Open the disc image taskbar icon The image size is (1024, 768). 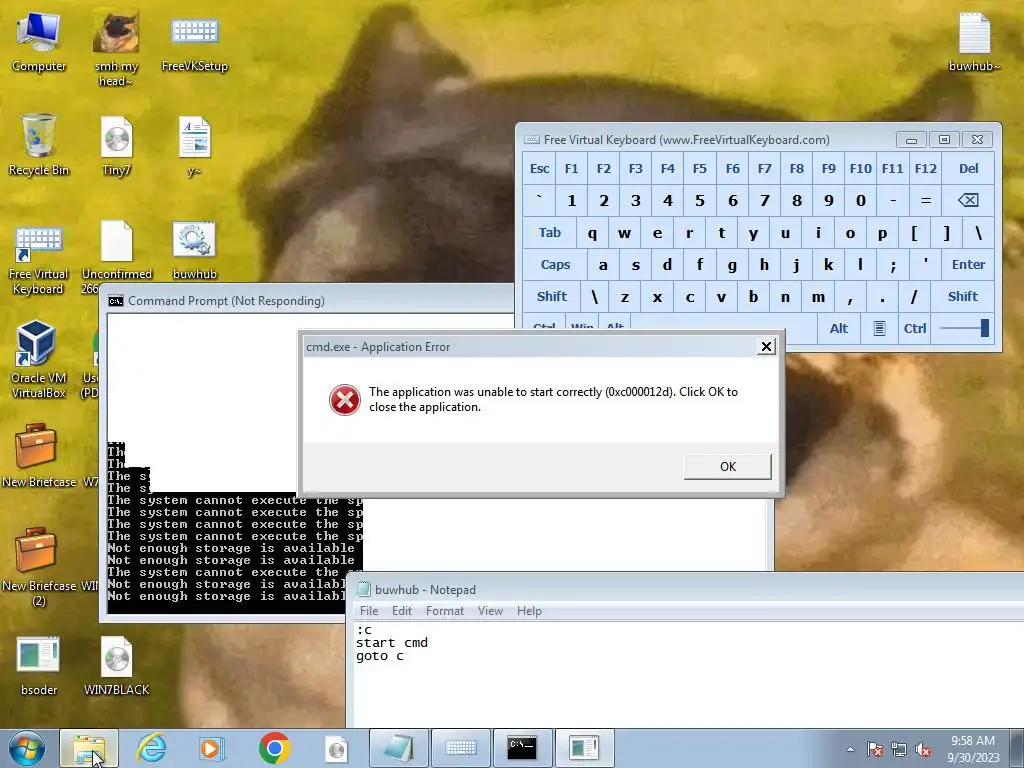[336, 748]
